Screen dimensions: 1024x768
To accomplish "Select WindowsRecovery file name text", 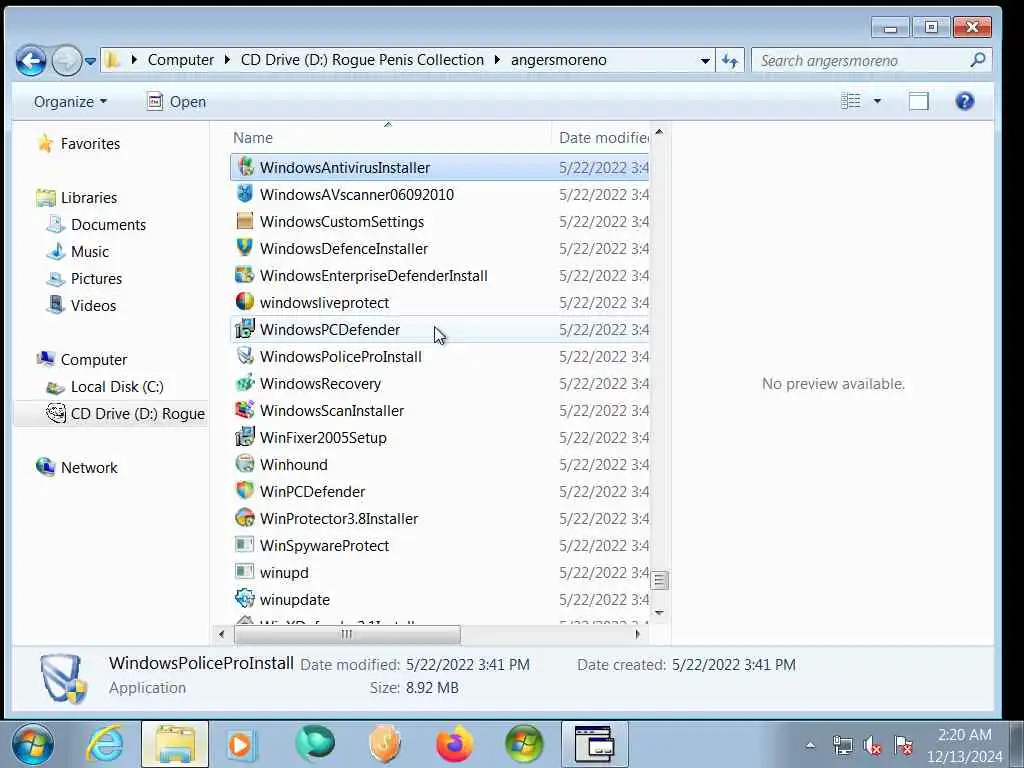I will coord(320,383).
